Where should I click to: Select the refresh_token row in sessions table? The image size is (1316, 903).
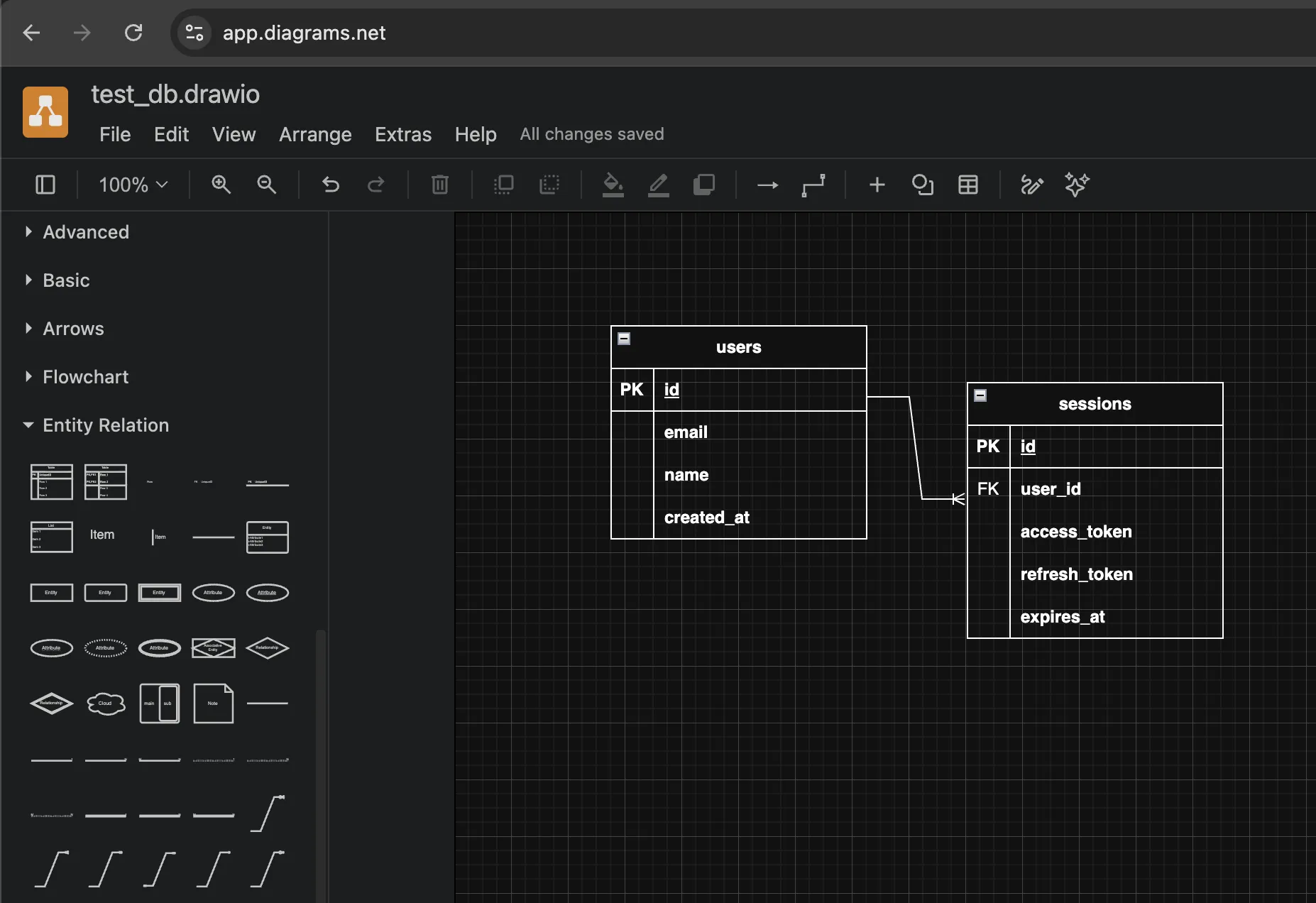1095,574
